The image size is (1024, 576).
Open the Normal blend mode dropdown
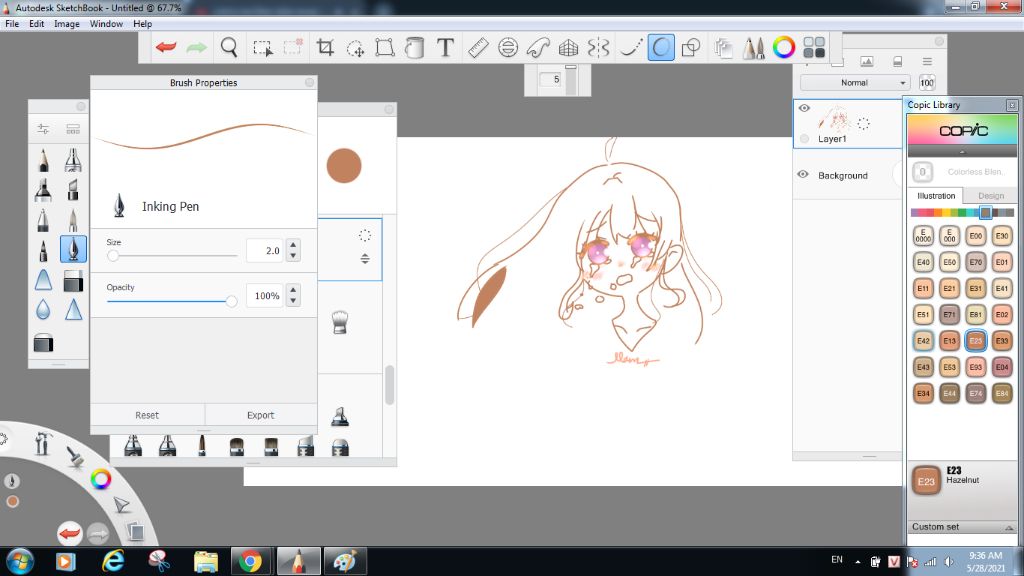[855, 82]
